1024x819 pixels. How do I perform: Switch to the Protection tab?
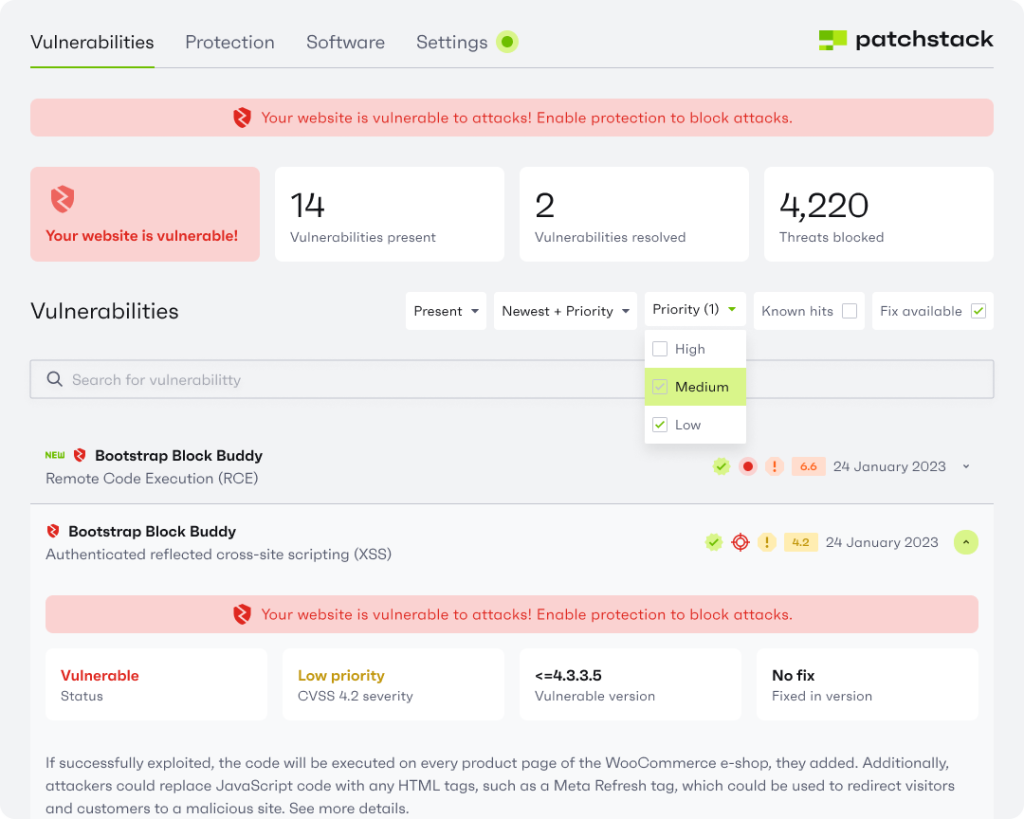tap(229, 42)
